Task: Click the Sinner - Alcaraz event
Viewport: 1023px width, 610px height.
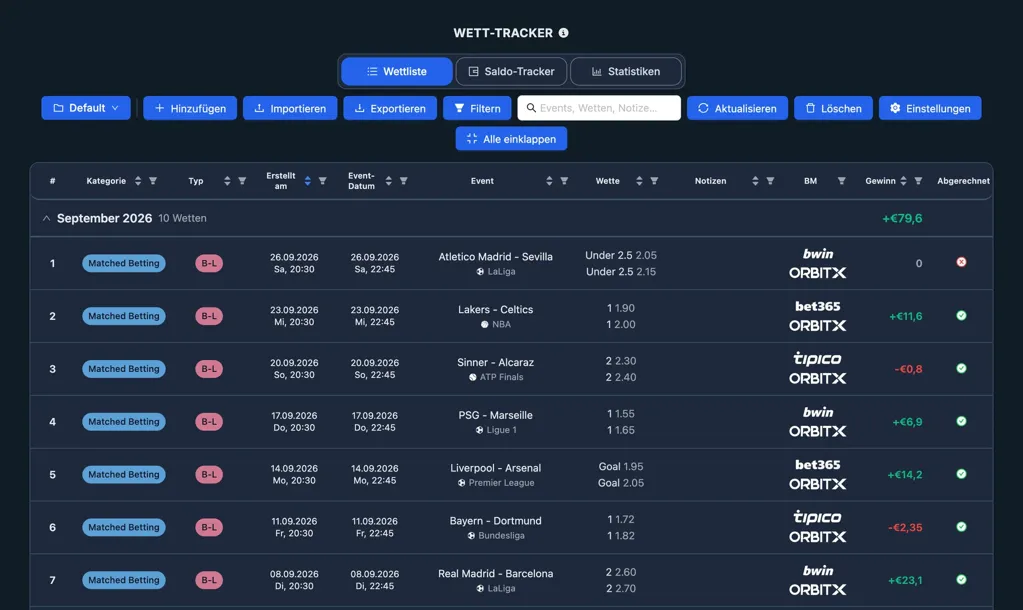Action: tap(495, 363)
